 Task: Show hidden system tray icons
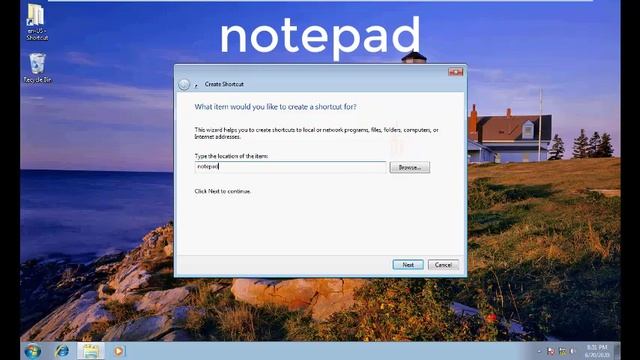click(539, 351)
